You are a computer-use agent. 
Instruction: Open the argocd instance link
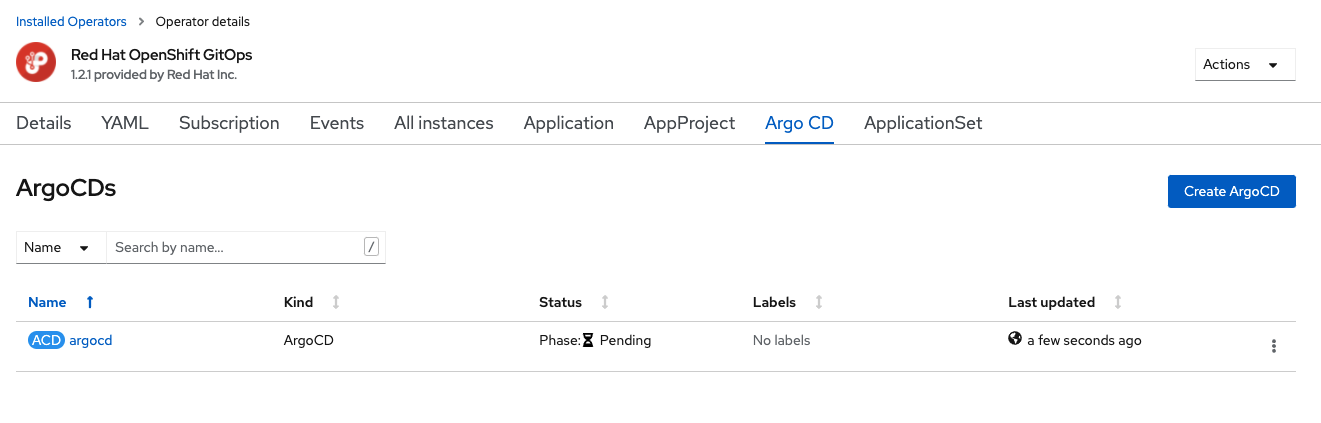[91, 340]
